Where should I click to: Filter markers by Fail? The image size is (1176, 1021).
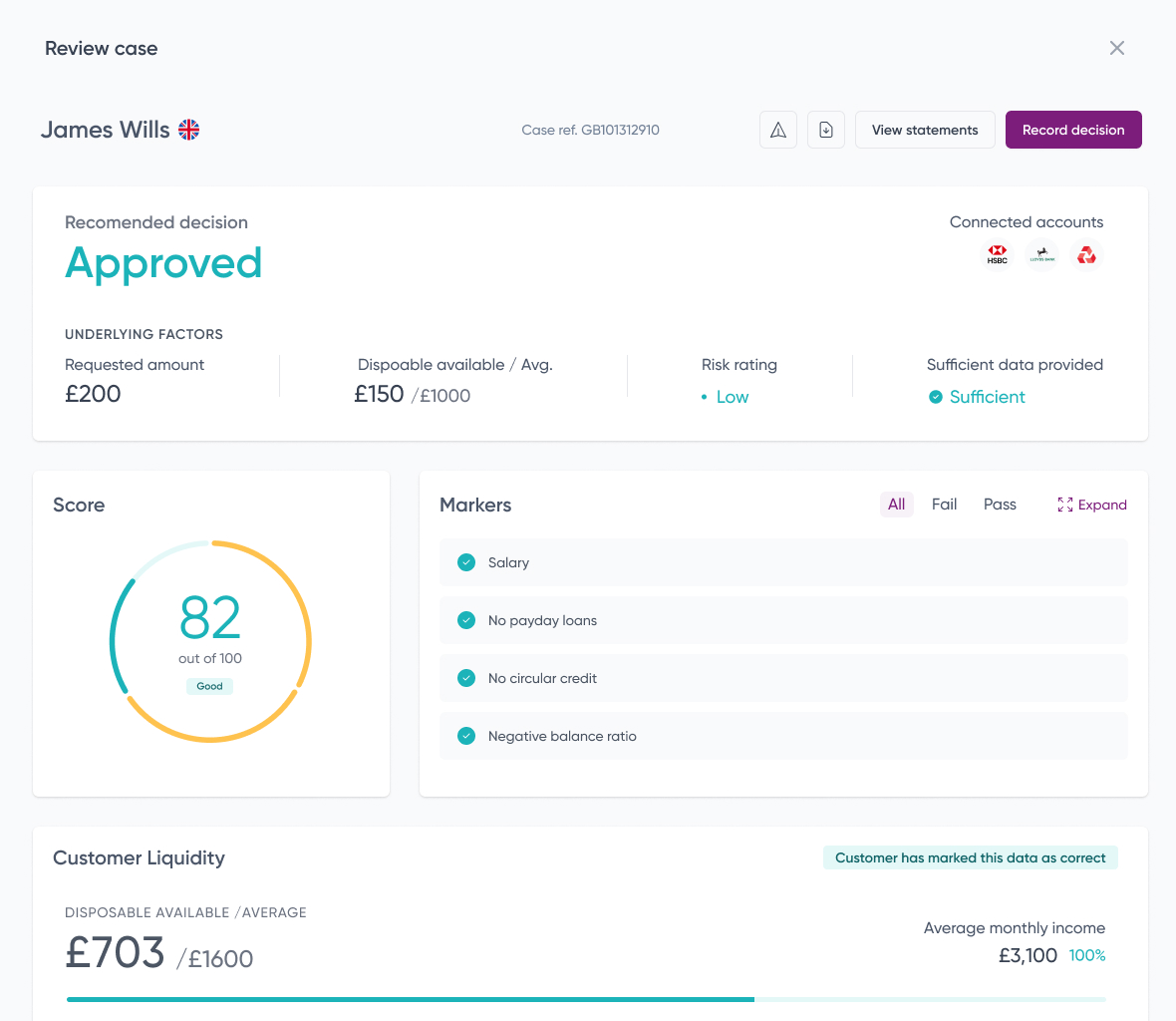[944, 505]
